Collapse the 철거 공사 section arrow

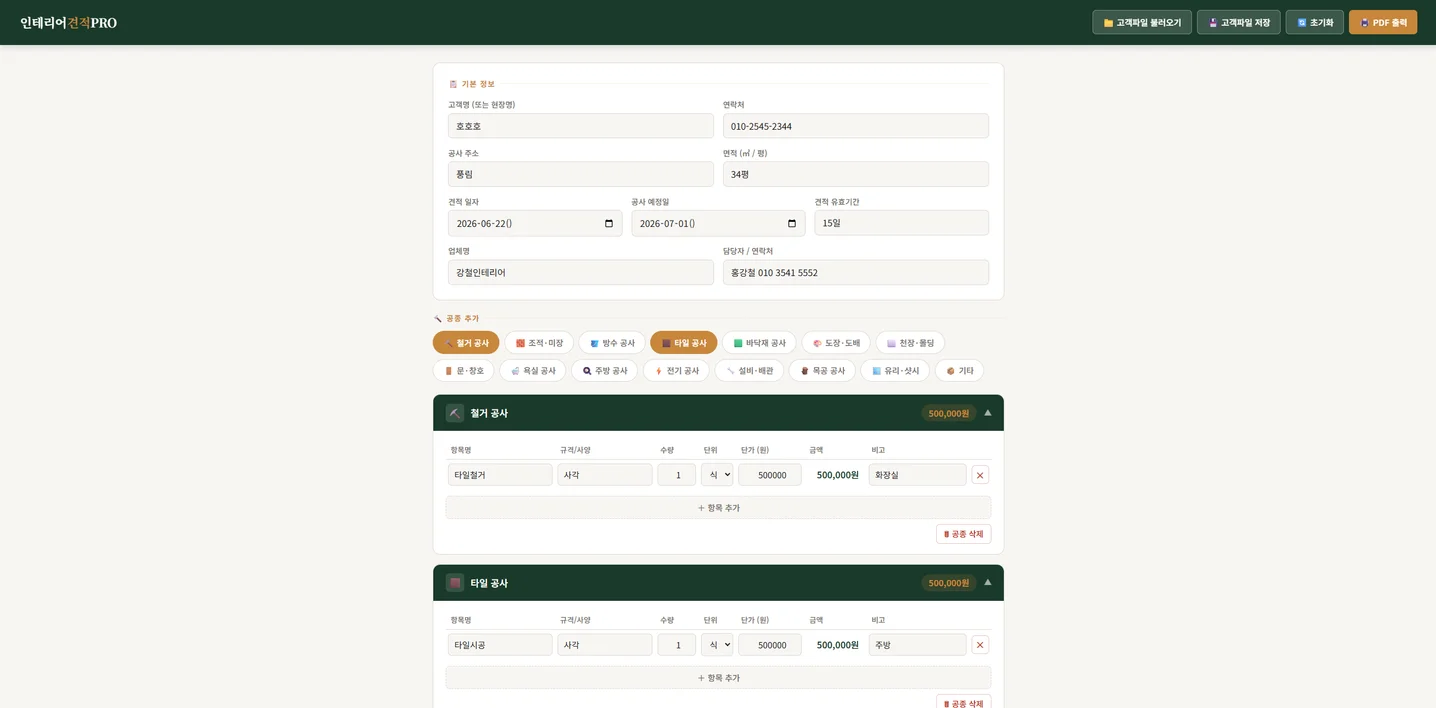pos(987,413)
